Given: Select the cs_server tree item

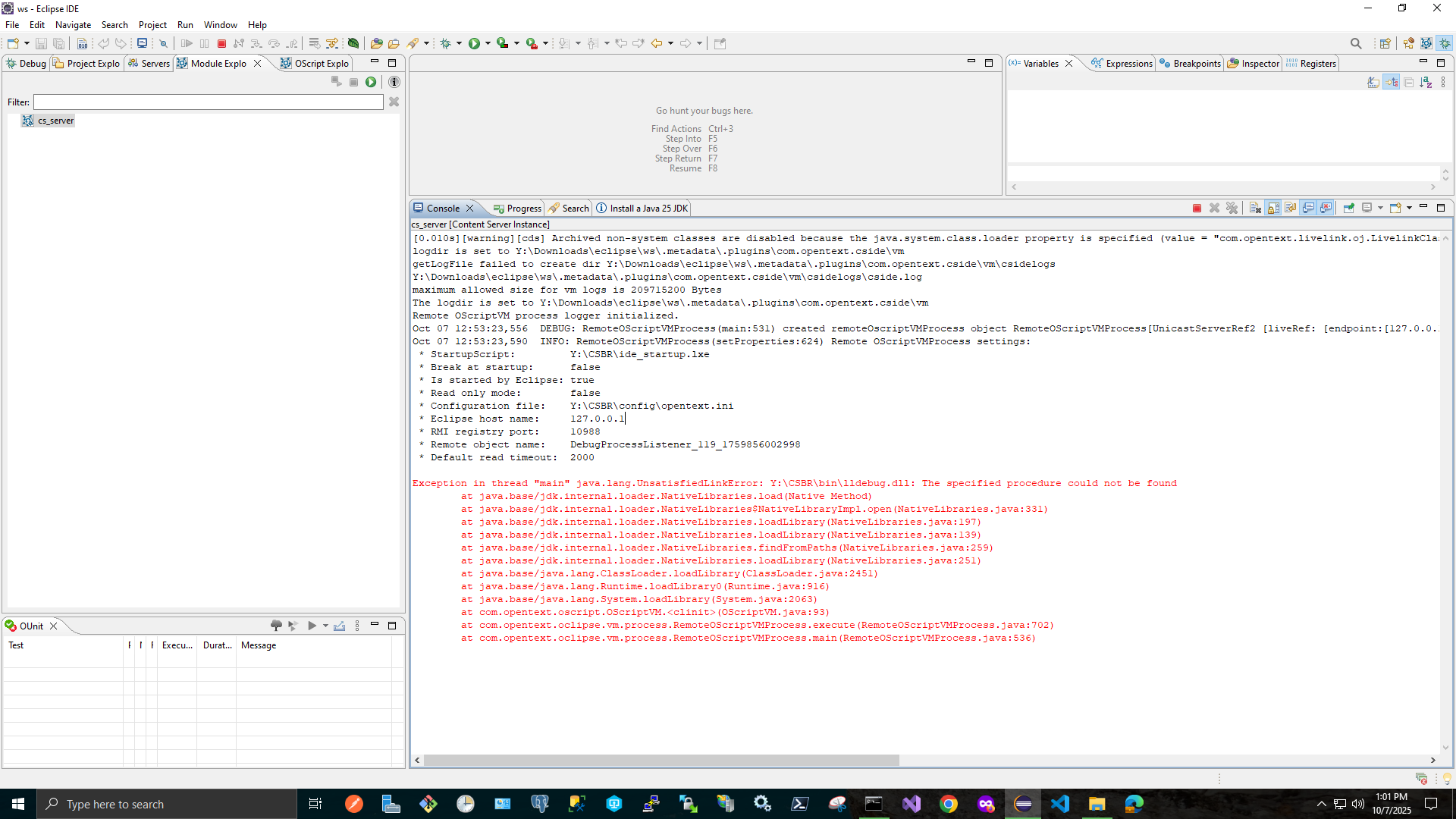Looking at the screenshot, I should click(x=55, y=121).
